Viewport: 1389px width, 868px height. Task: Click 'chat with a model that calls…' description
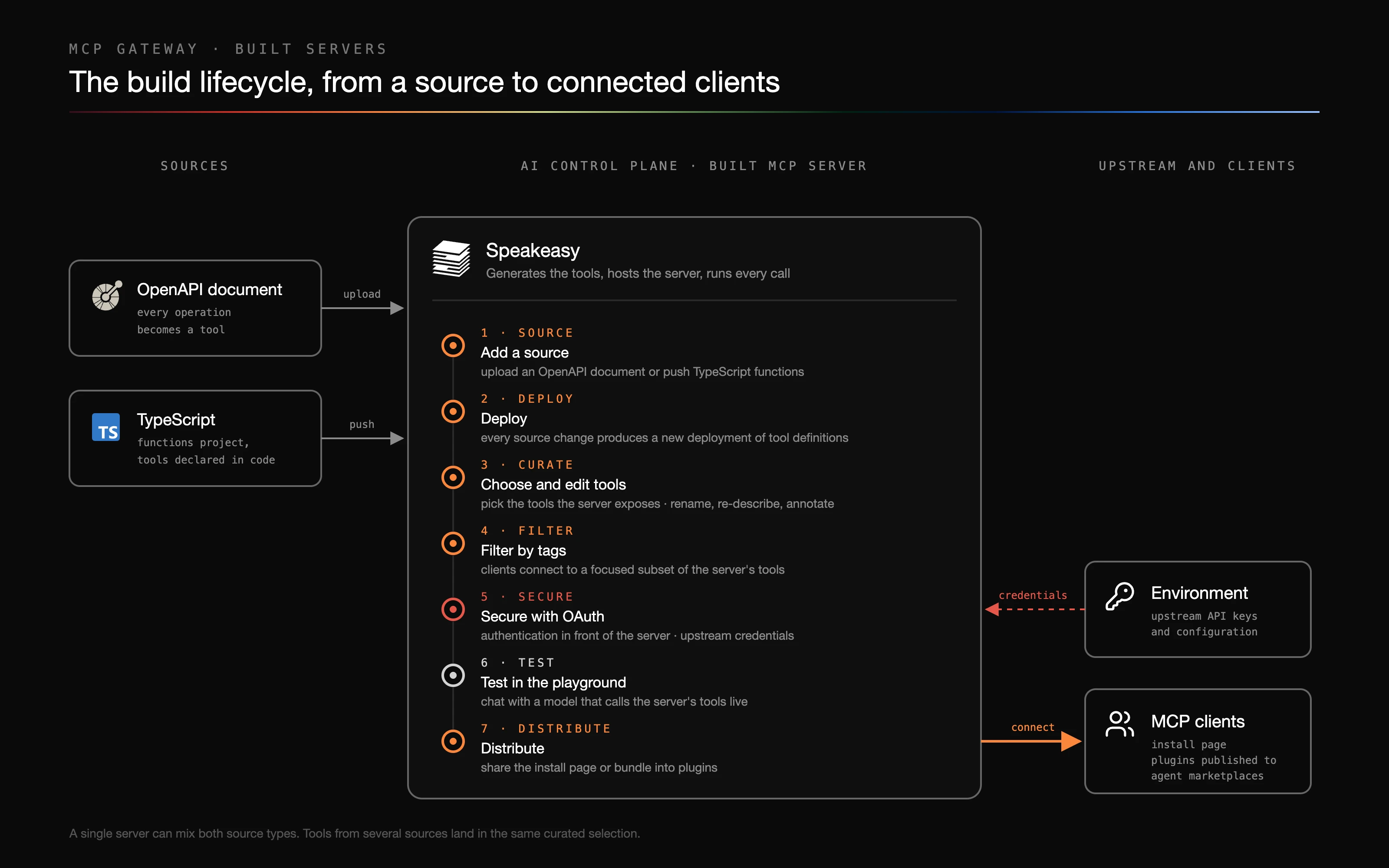(614, 702)
